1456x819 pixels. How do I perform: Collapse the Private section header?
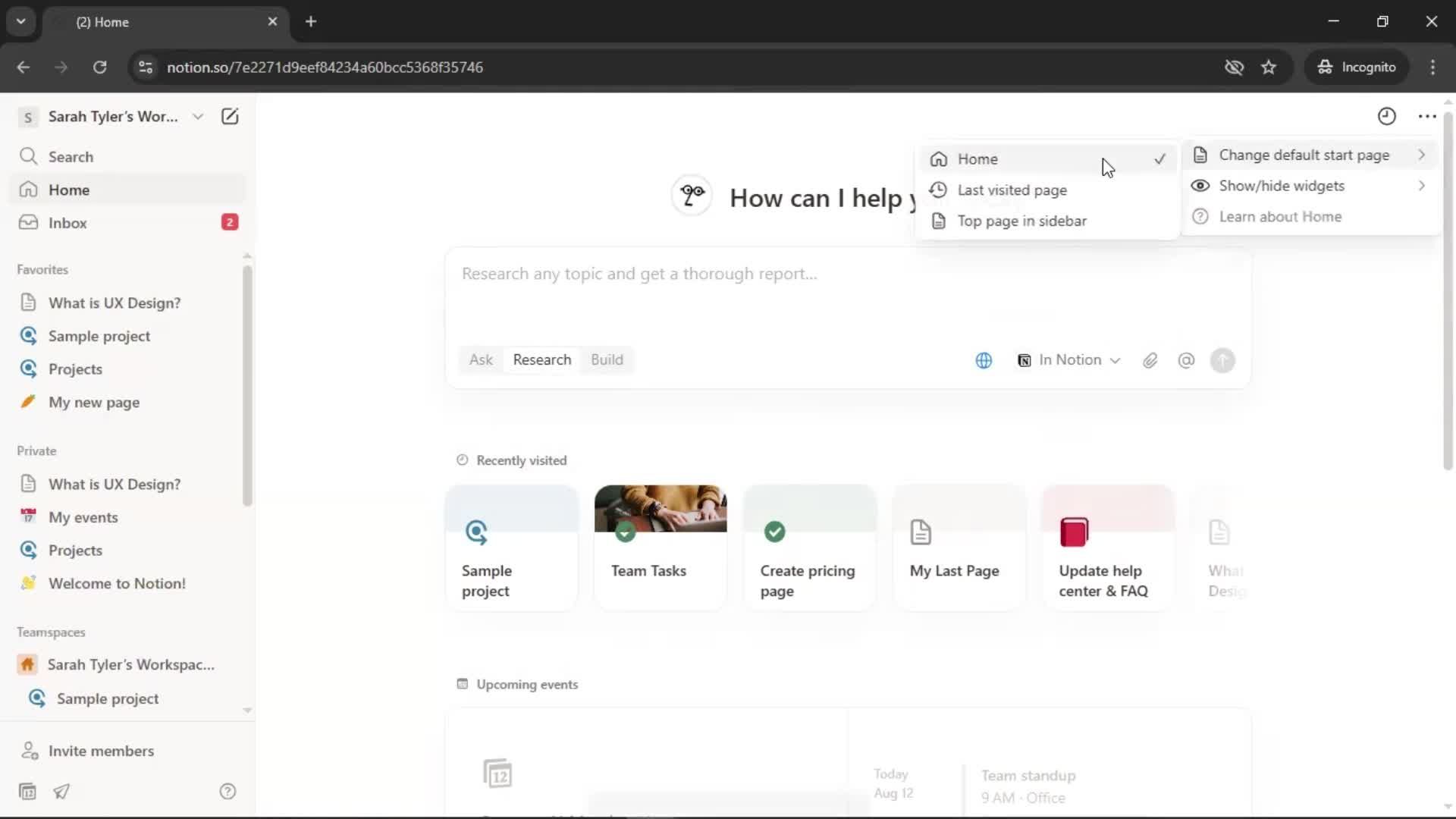point(36,451)
